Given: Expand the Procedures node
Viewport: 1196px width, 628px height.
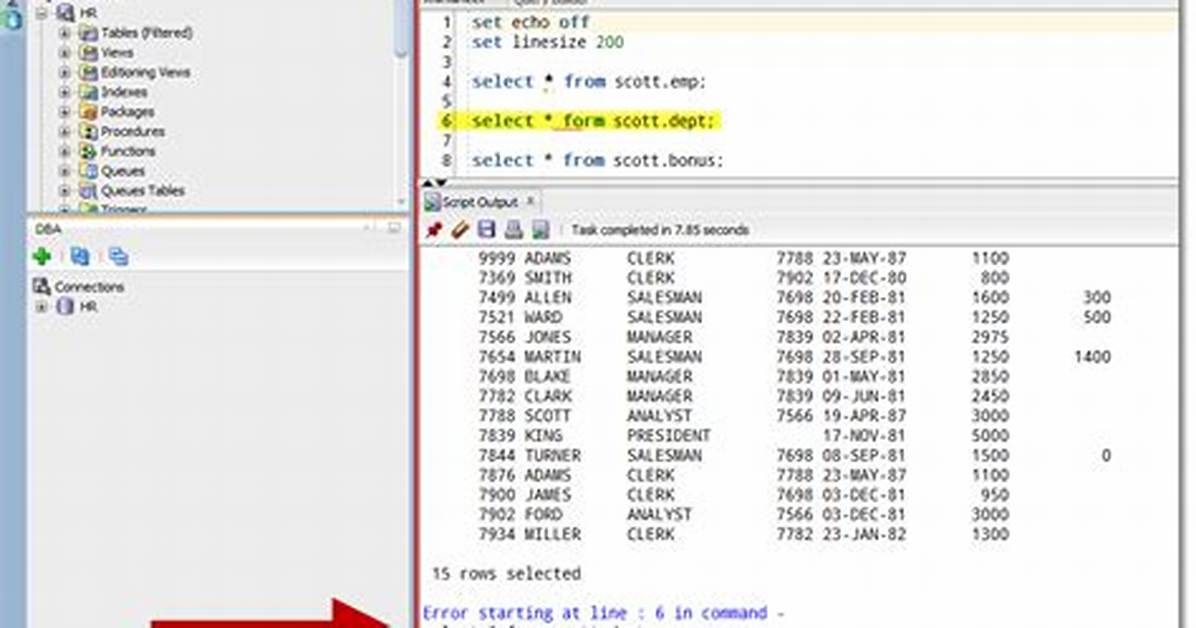Looking at the screenshot, I should click(x=65, y=131).
